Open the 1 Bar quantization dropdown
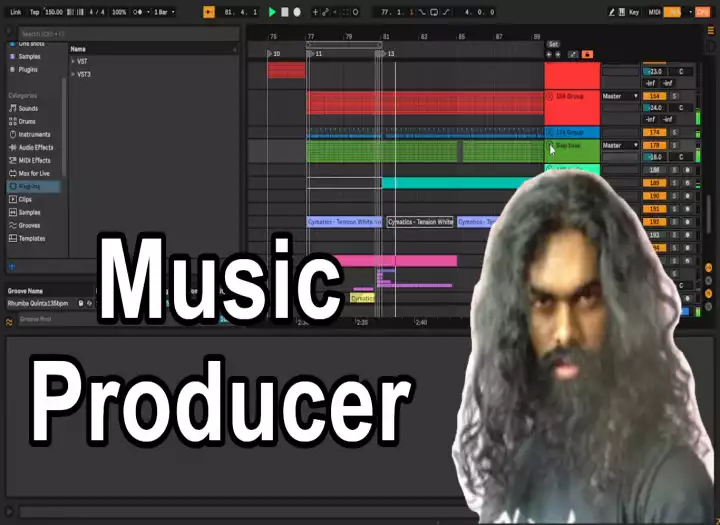The image size is (720, 525). pyautogui.click(x=164, y=12)
